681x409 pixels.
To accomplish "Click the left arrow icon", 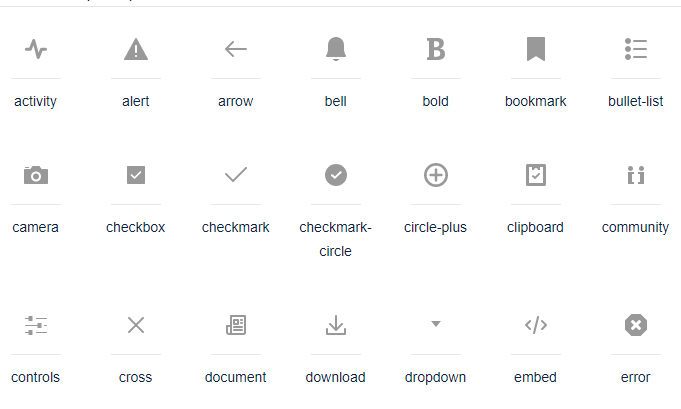I will click(x=236, y=49).
